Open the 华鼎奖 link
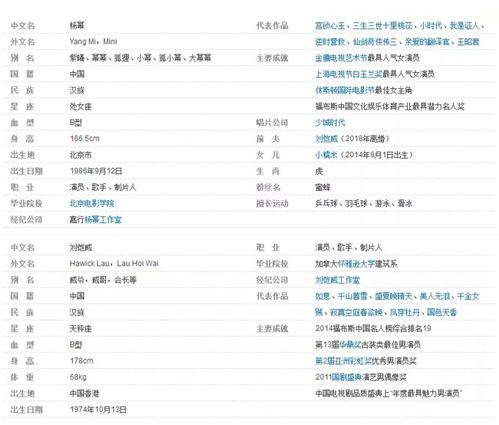 350,345
